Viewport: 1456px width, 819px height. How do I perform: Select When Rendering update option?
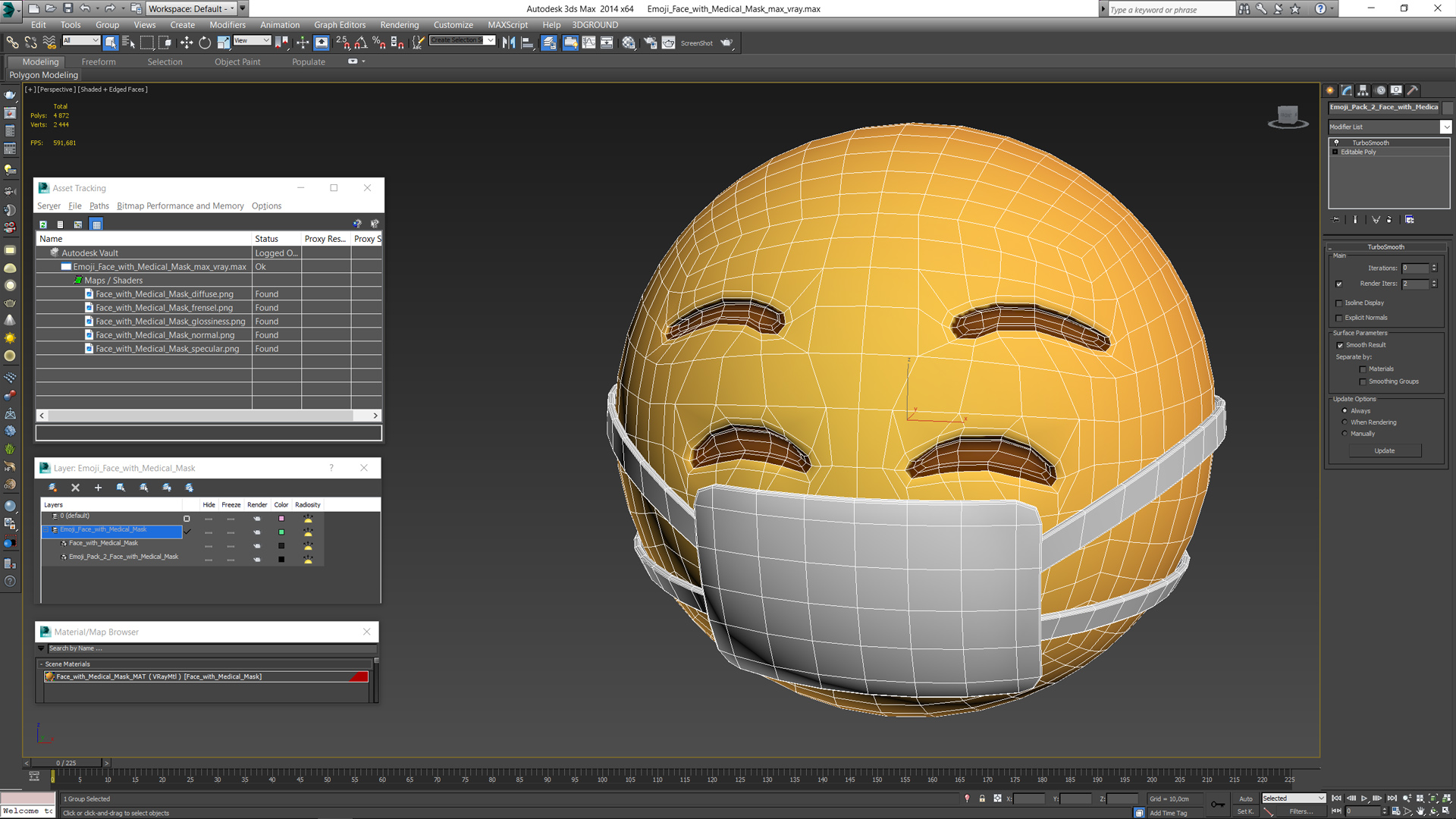click(1345, 422)
